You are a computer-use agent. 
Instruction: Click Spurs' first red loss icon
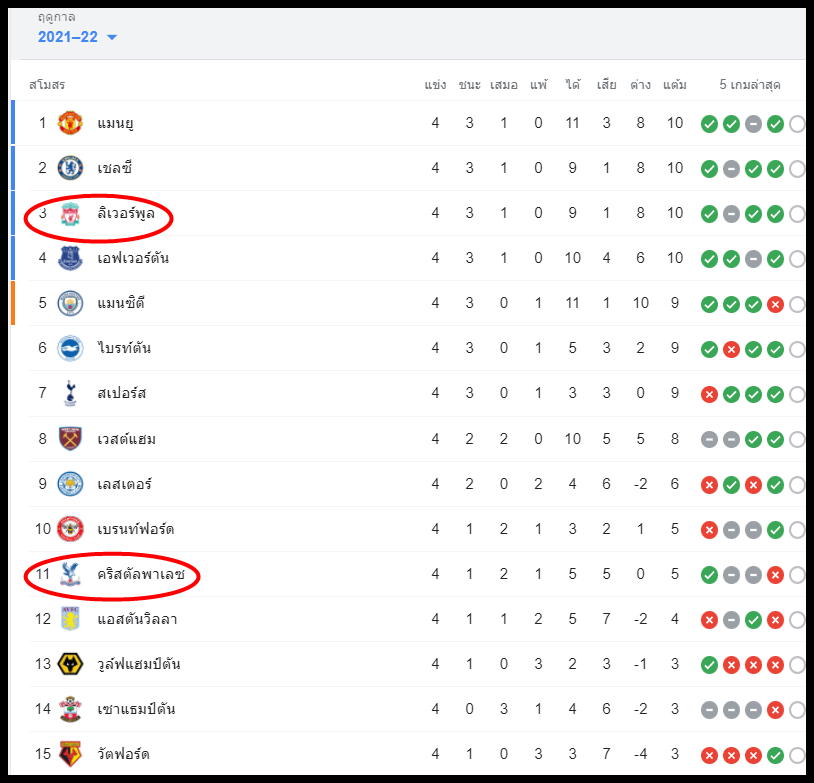click(x=709, y=395)
